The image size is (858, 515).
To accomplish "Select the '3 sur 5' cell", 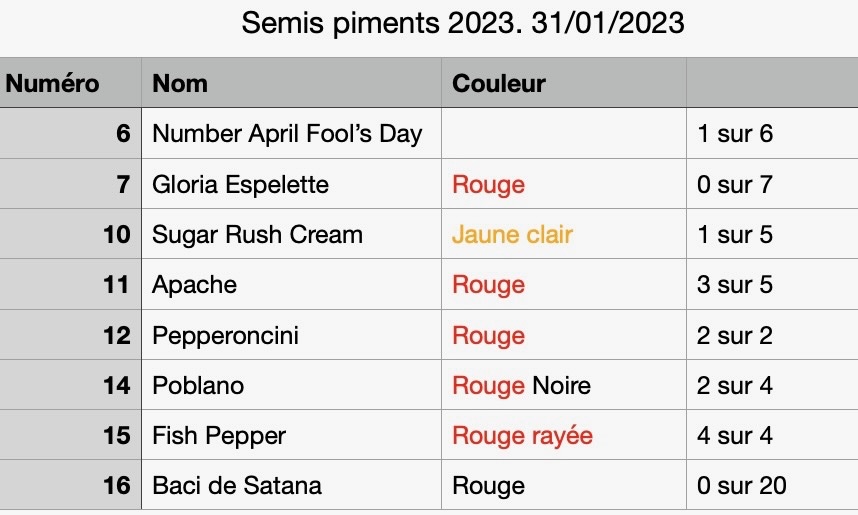I will [772, 285].
